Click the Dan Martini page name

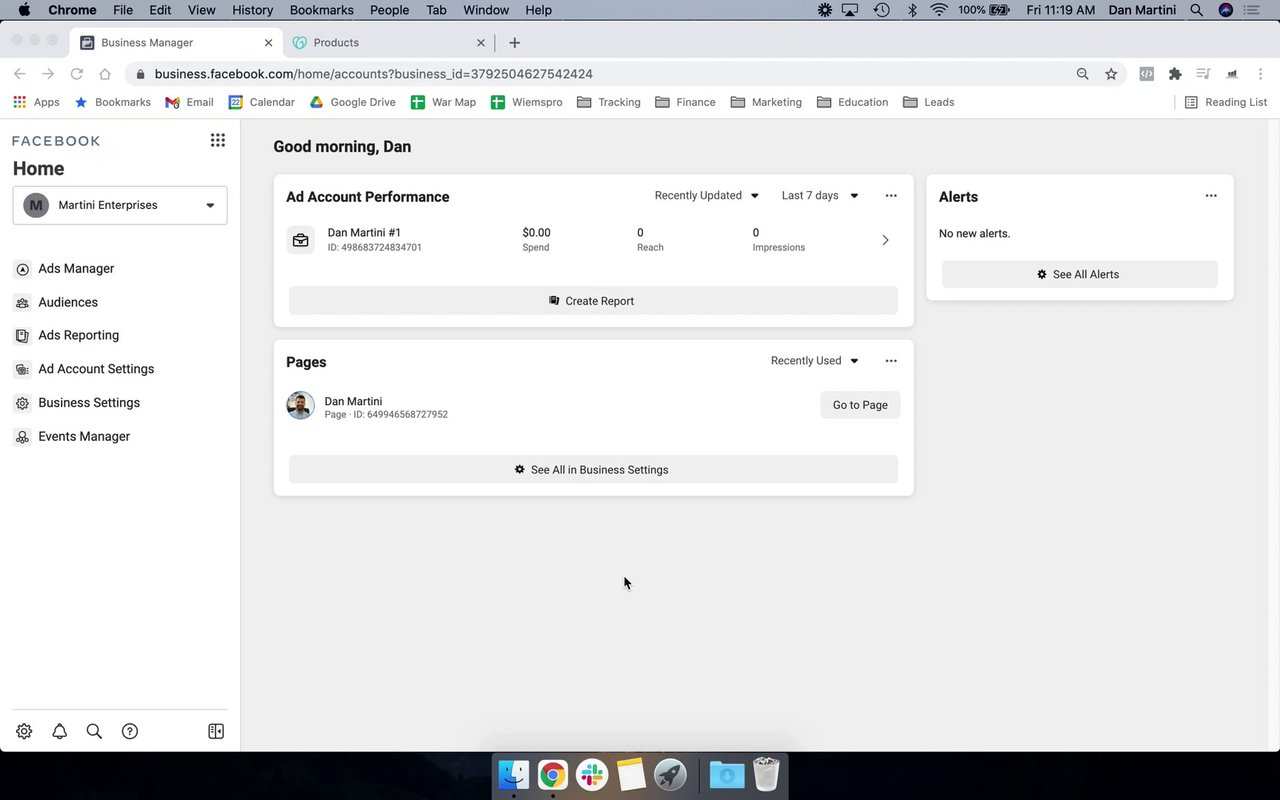353,401
